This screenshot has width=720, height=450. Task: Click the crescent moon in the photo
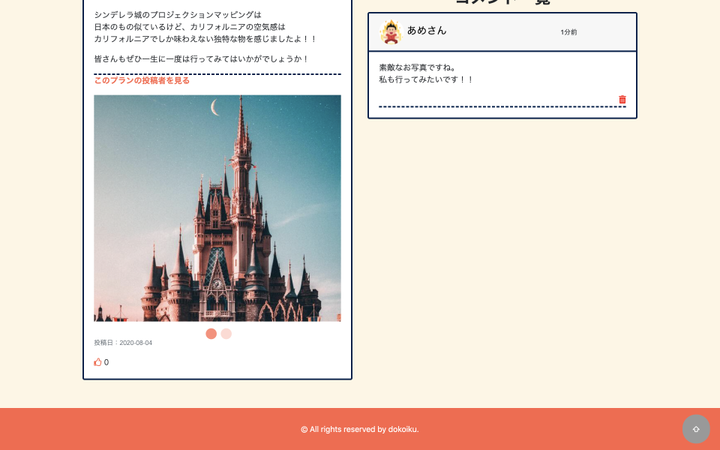click(x=215, y=107)
